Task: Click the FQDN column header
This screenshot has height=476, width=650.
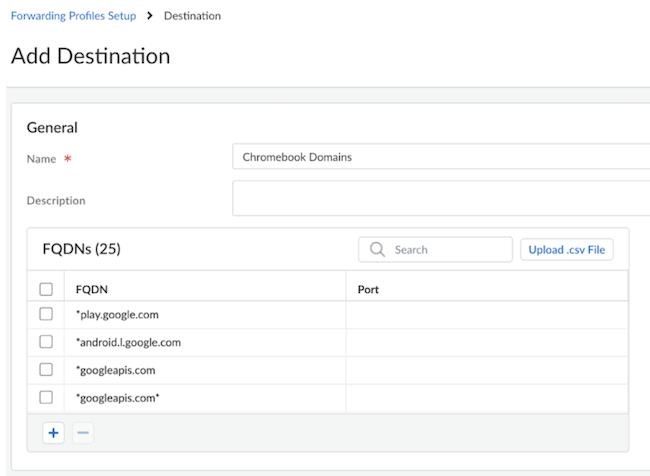Action: (92, 289)
